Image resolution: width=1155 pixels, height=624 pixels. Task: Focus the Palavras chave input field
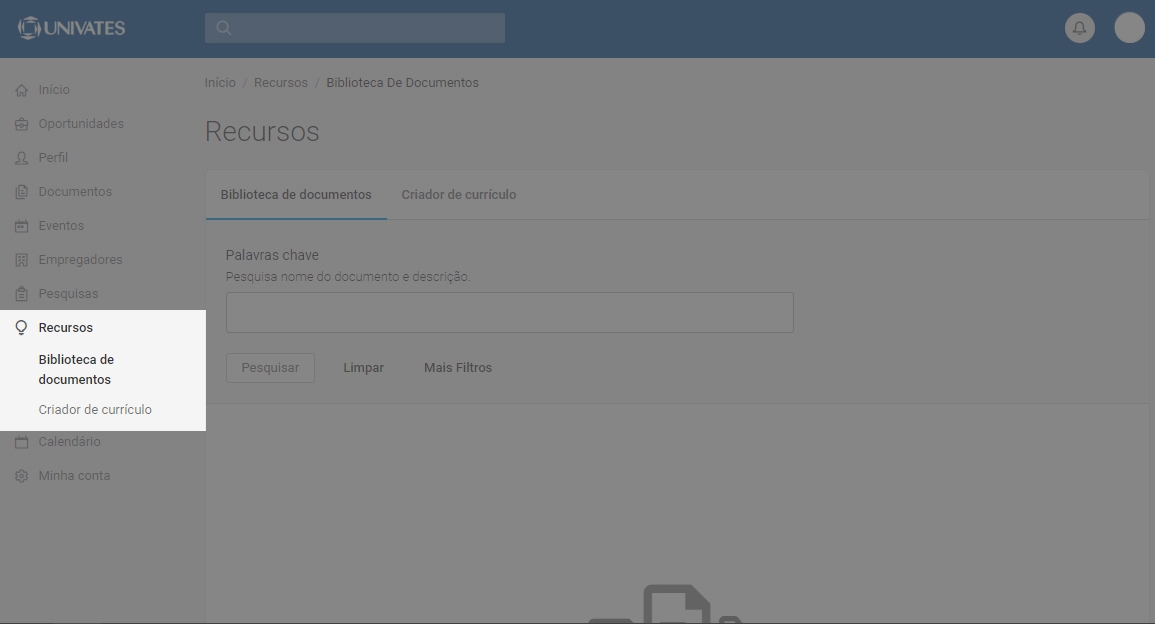point(509,313)
